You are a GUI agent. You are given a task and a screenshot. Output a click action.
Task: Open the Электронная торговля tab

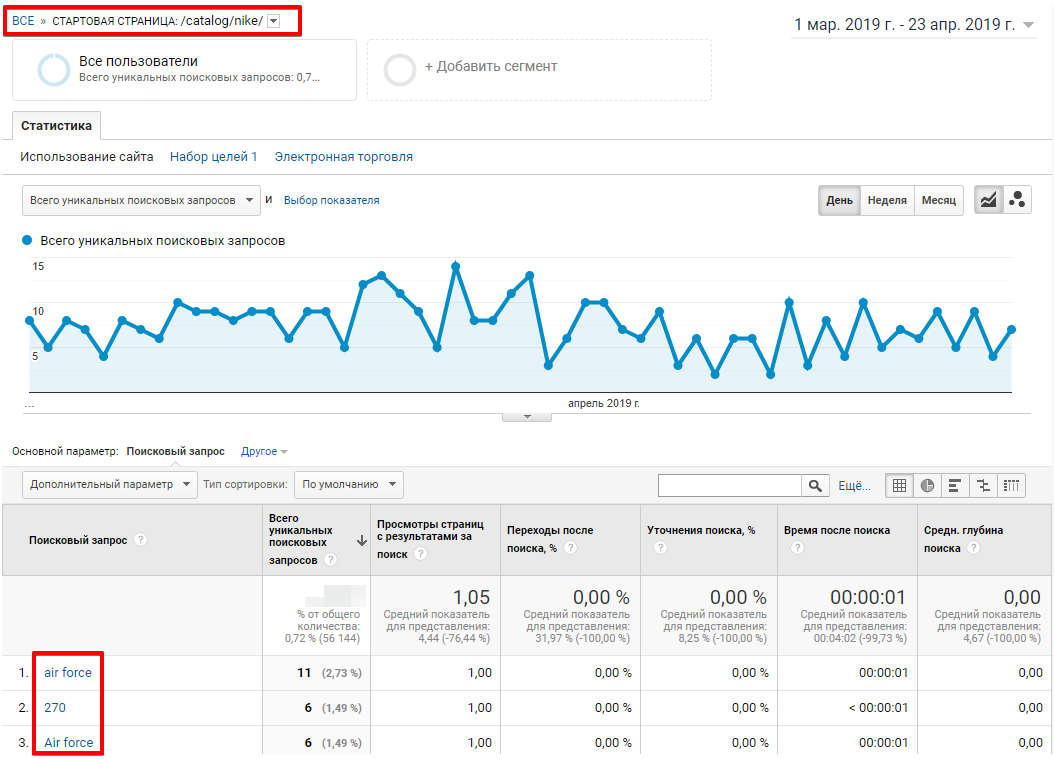pos(344,157)
